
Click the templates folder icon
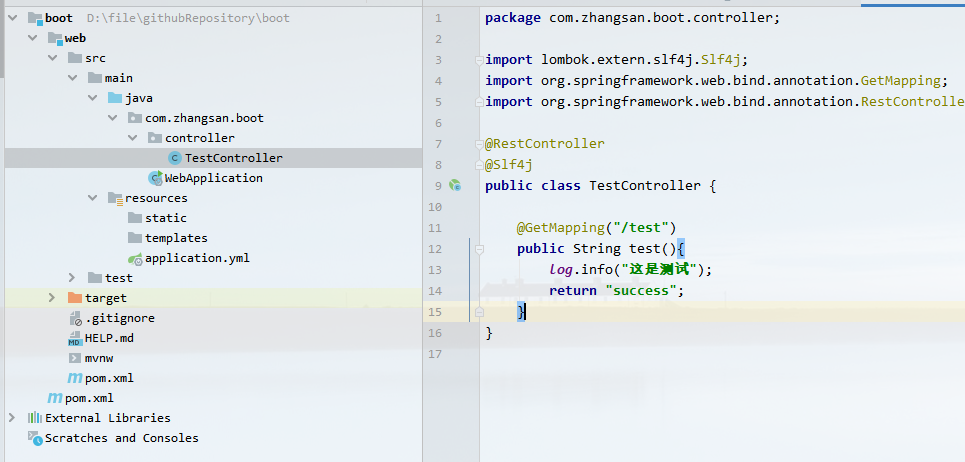click(135, 238)
